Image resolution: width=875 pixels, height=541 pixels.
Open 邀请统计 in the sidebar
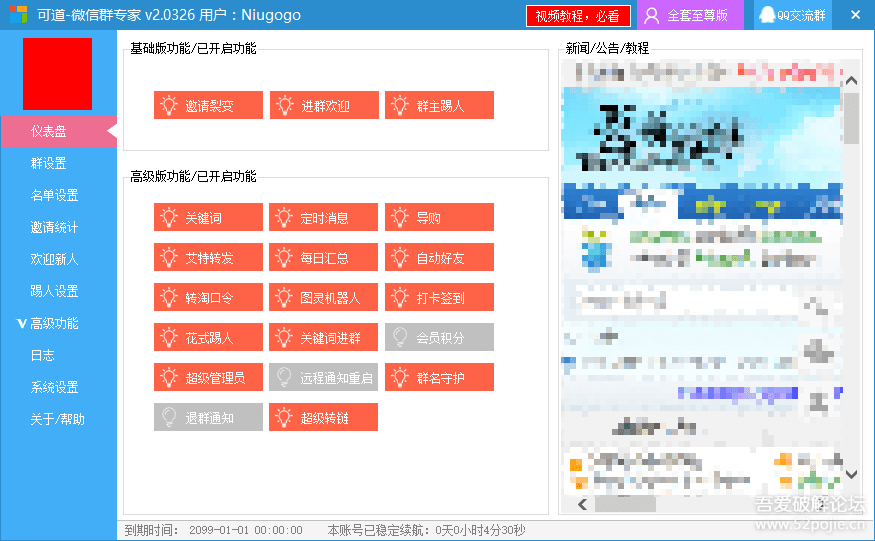pyautogui.click(x=59, y=227)
